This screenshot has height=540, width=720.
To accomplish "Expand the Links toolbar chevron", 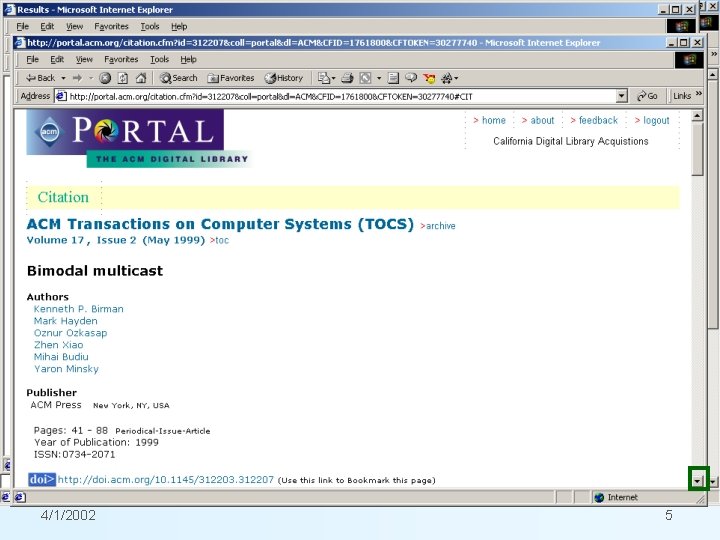I will coord(699,94).
